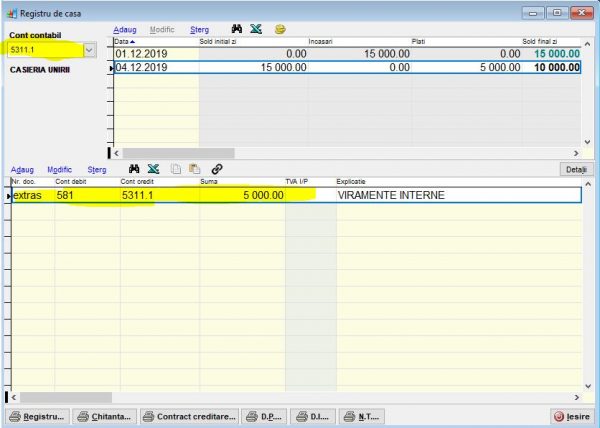This screenshot has width=600, height=428.
Task: Open the Contract creditare... button
Action: [x=189, y=415]
